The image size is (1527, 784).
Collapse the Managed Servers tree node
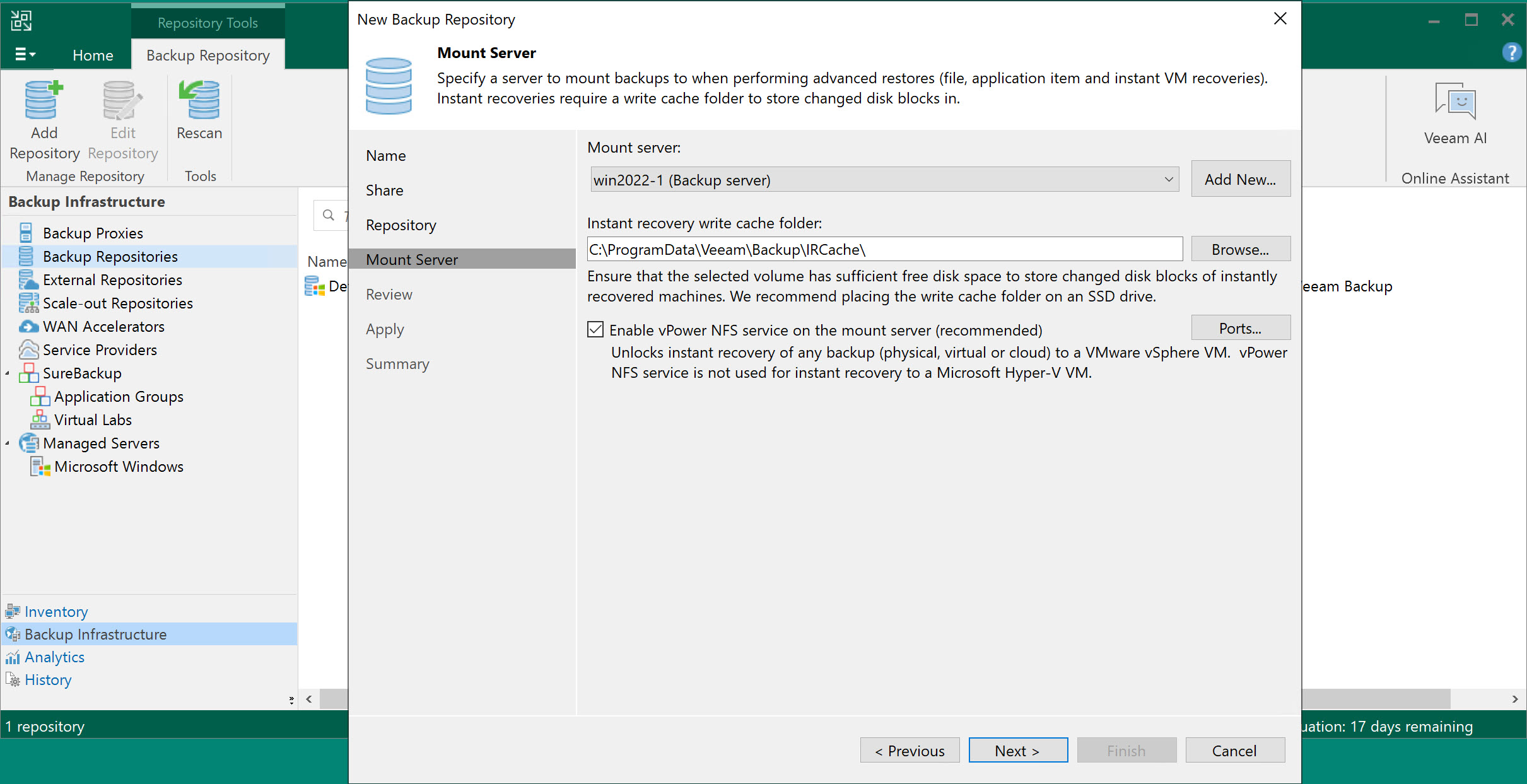8,443
